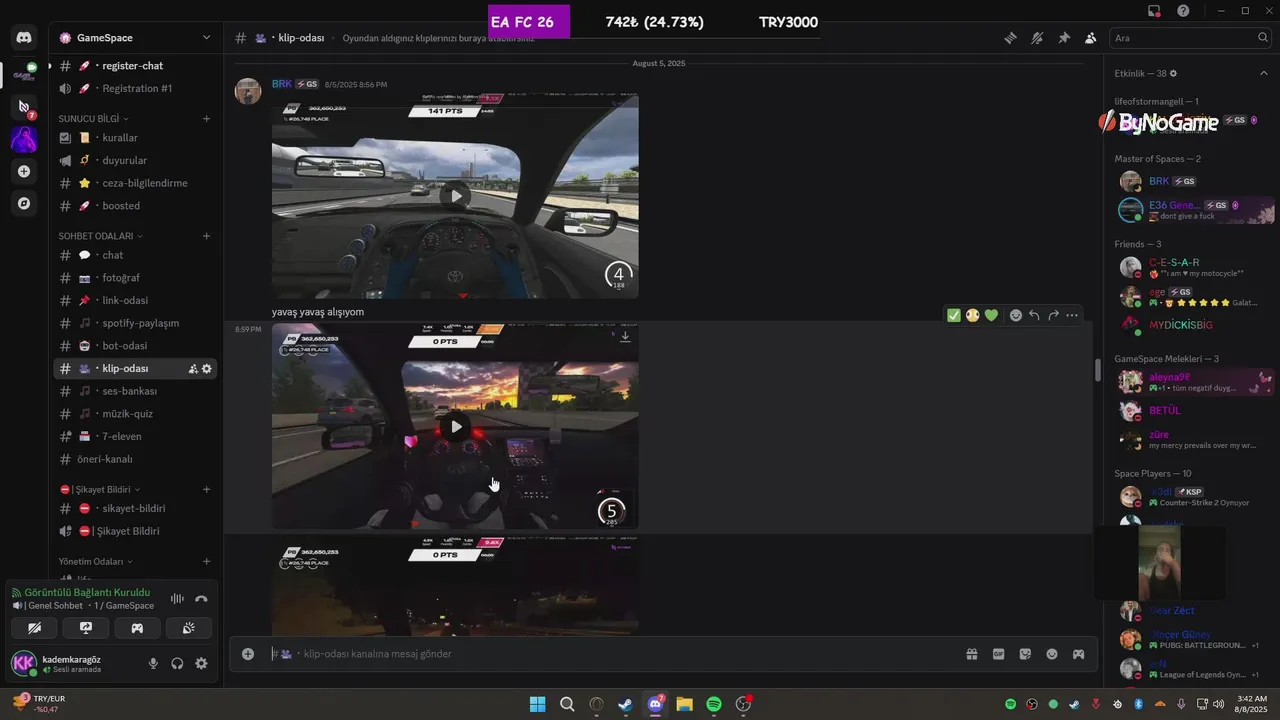
Task: Toggle channel notification mute bell
Action: (1037, 38)
